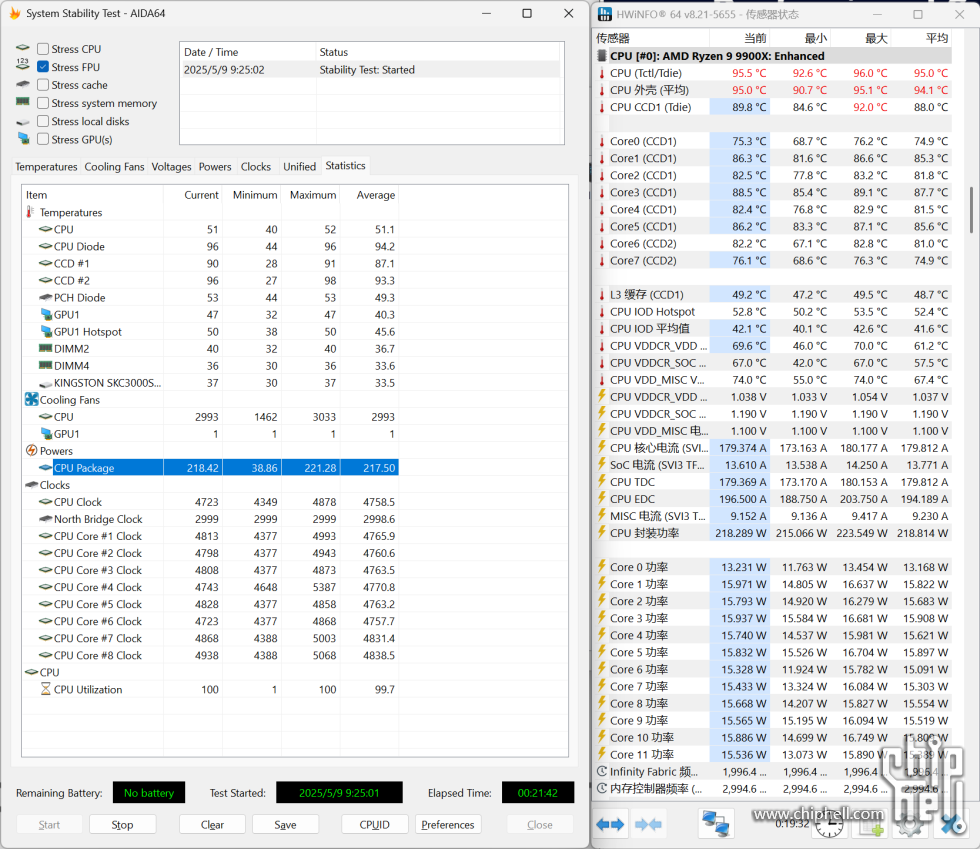
Task: Select the Statistics tab
Action: (345, 166)
